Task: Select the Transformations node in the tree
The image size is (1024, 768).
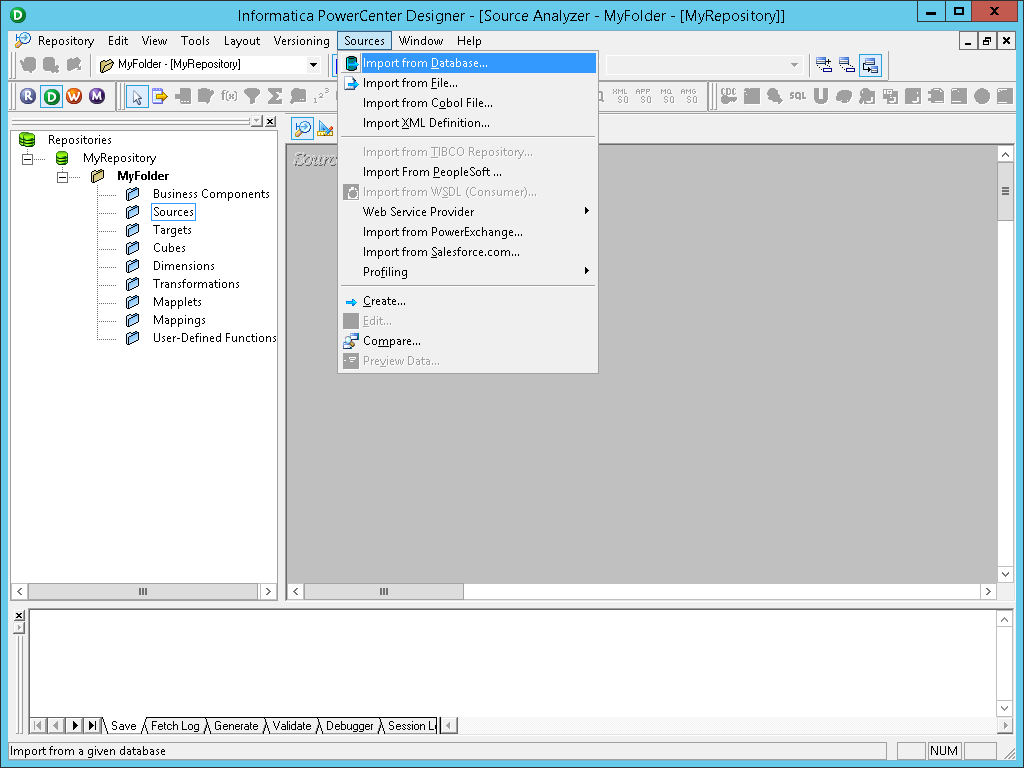Action: point(196,283)
